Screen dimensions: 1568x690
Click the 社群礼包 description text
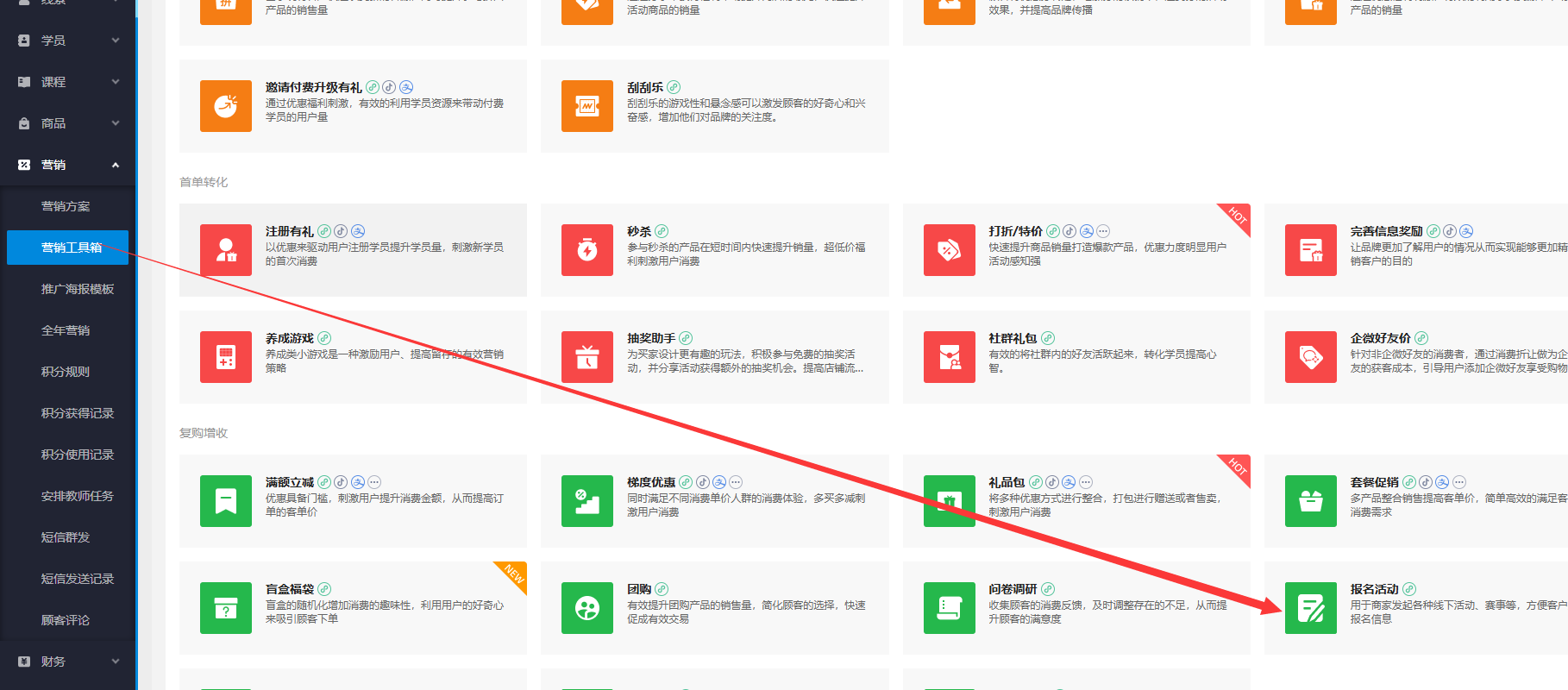[x=1102, y=361]
